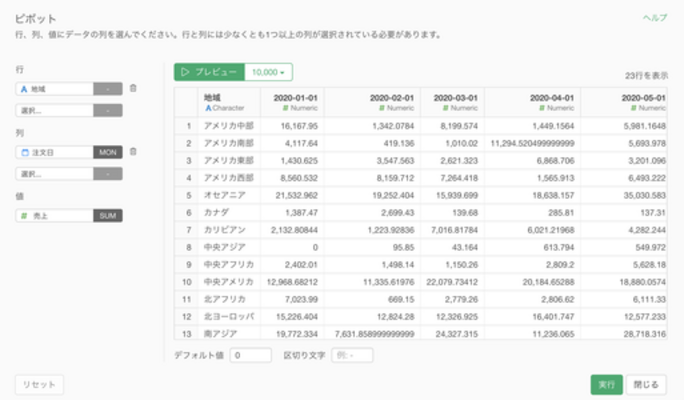Screen dimensions: 684x400
Task: Remove the 注文日 column using trash icon
Action: [133, 152]
